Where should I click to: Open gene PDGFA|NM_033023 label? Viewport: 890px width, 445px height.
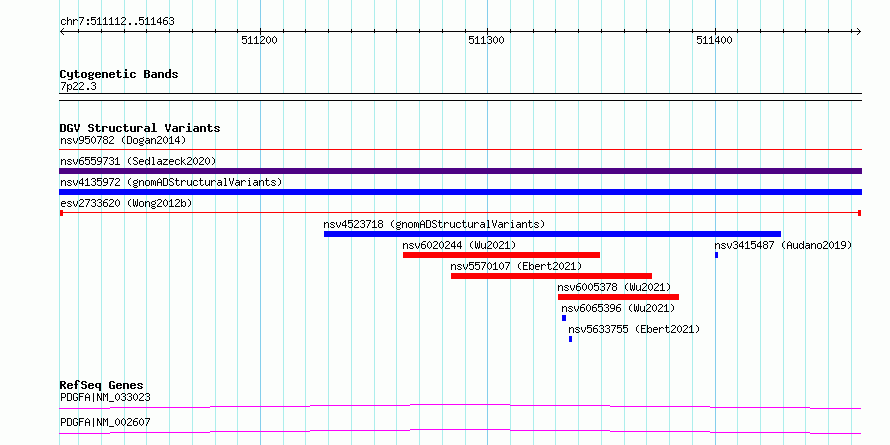(105, 397)
